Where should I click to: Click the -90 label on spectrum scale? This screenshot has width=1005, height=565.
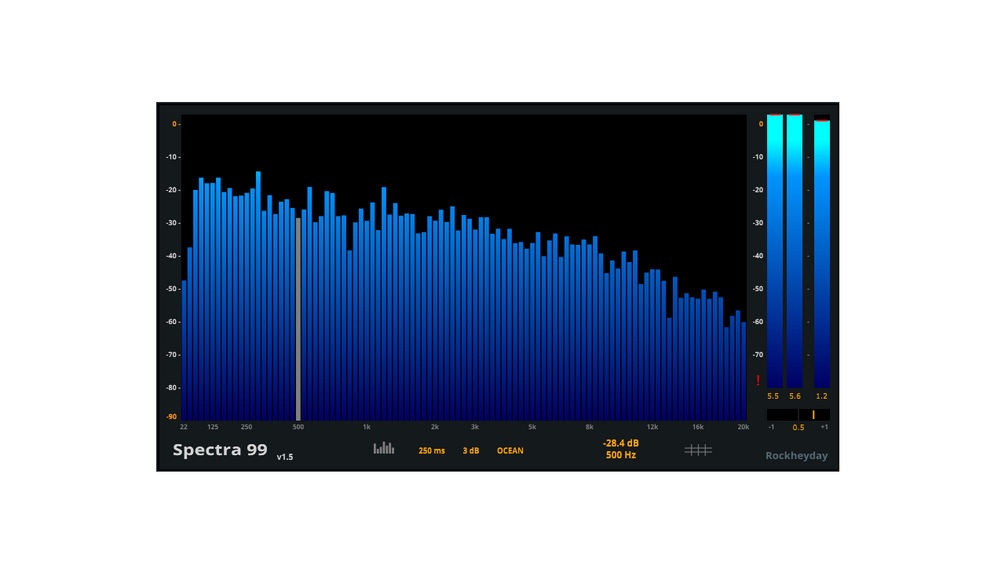[x=172, y=417]
